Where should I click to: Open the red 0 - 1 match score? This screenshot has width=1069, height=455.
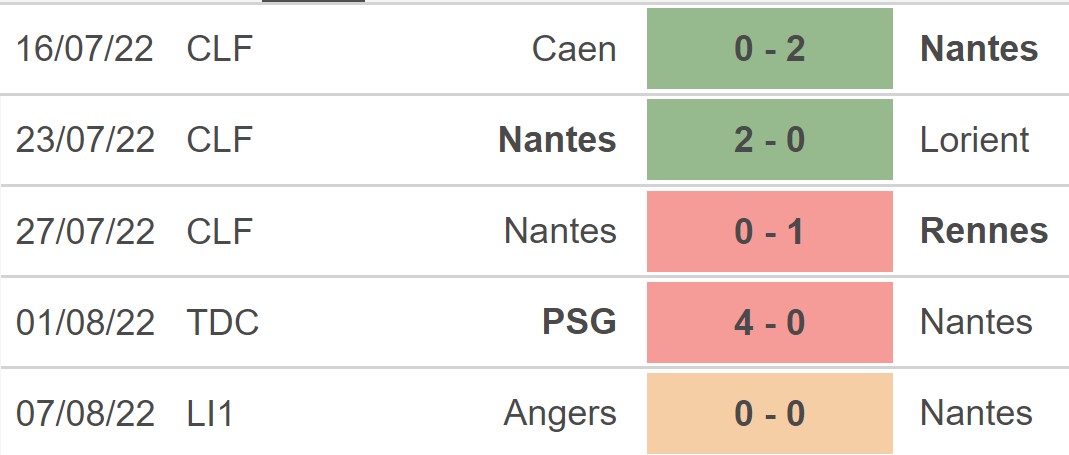coord(769,231)
